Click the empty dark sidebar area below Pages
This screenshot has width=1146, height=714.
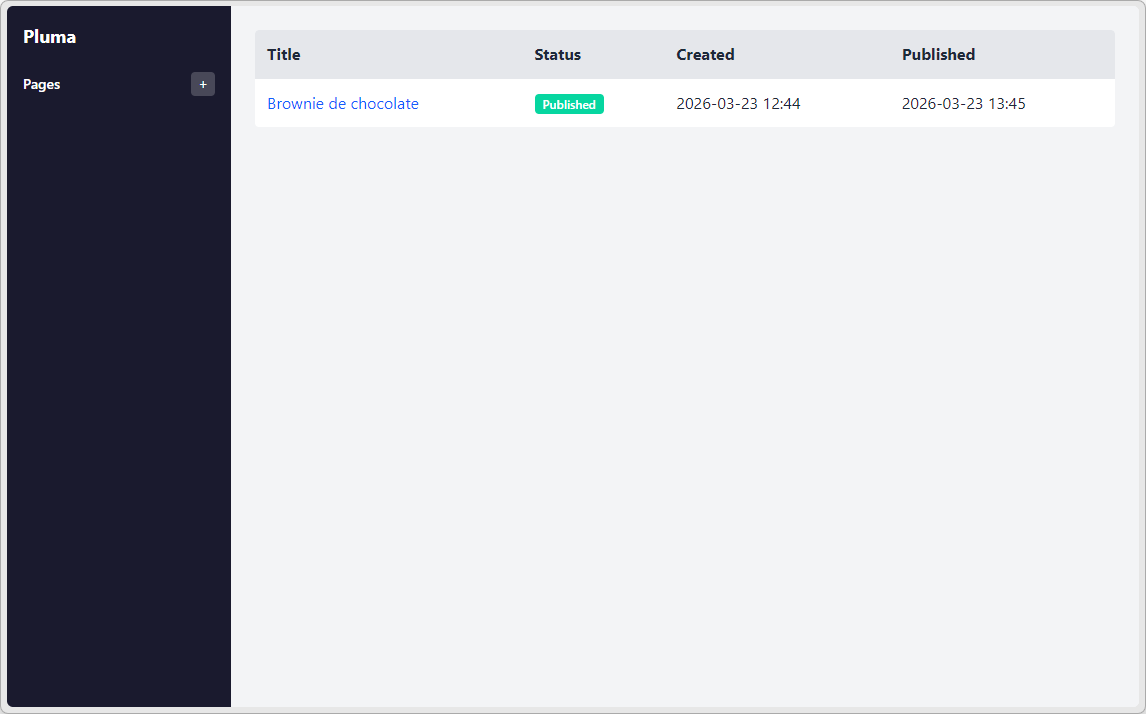click(118, 400)
